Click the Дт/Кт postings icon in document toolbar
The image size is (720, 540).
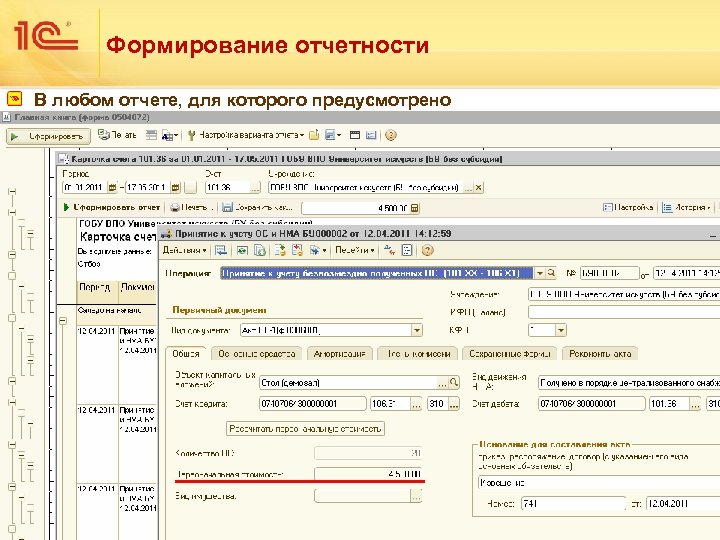coord(389,250)
